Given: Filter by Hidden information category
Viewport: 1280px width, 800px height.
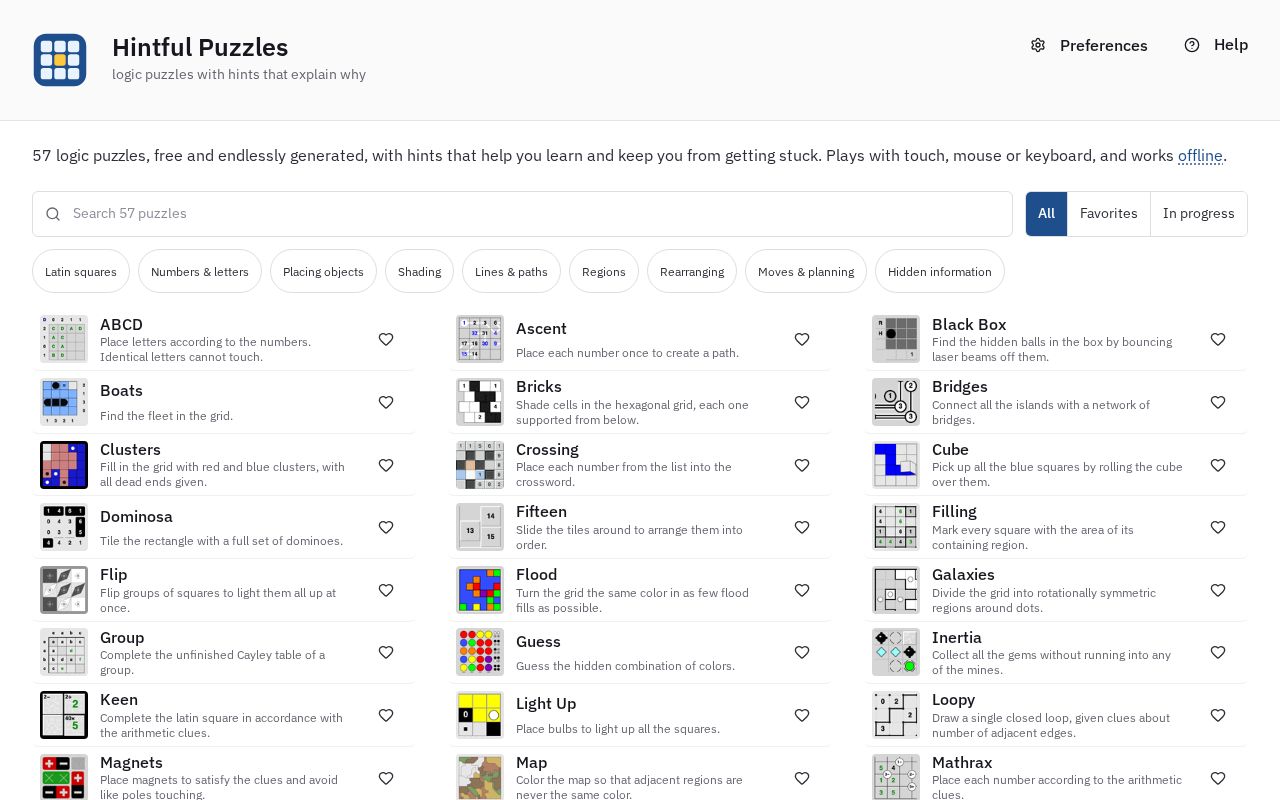Looking at the screenshot, I should click(x=940, y=271).
